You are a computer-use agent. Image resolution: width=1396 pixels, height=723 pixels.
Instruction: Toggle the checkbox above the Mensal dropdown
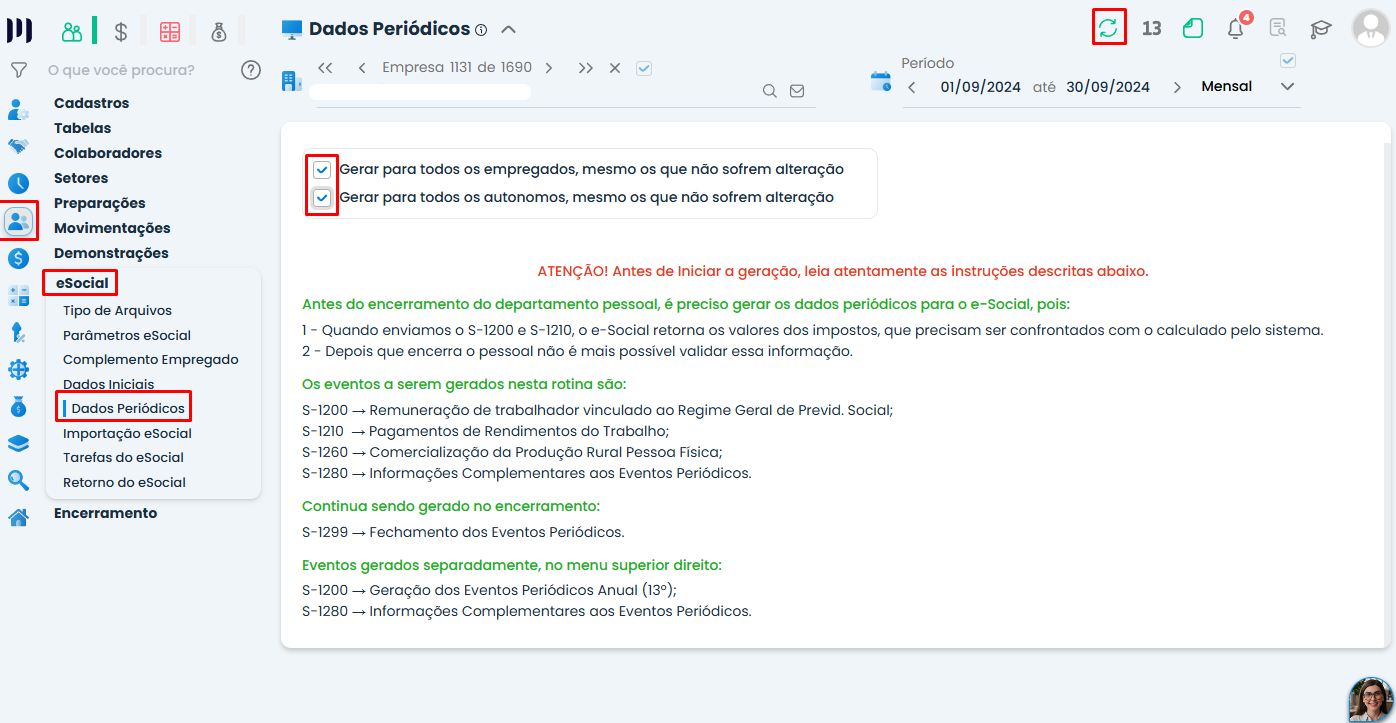tap(1288, 60)
